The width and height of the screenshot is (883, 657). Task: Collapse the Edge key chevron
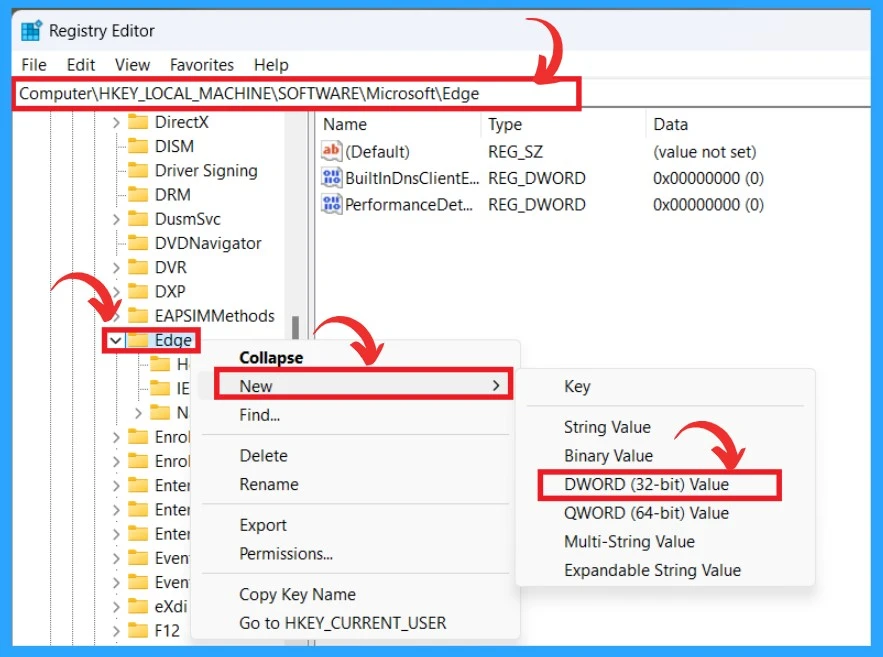coord(115,341)
